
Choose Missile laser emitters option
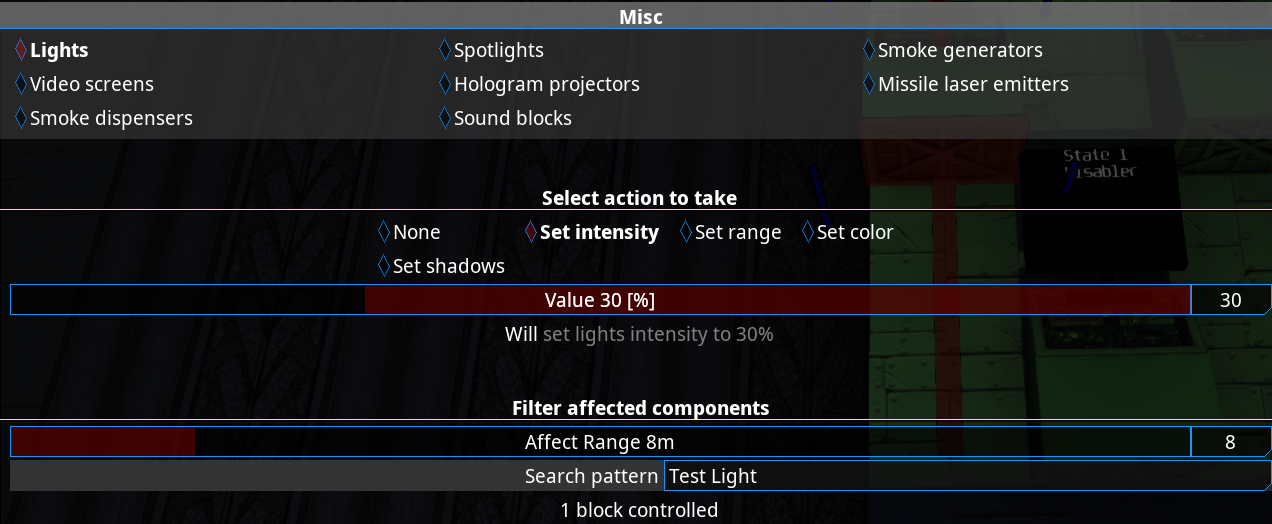(x=965, y=84)
